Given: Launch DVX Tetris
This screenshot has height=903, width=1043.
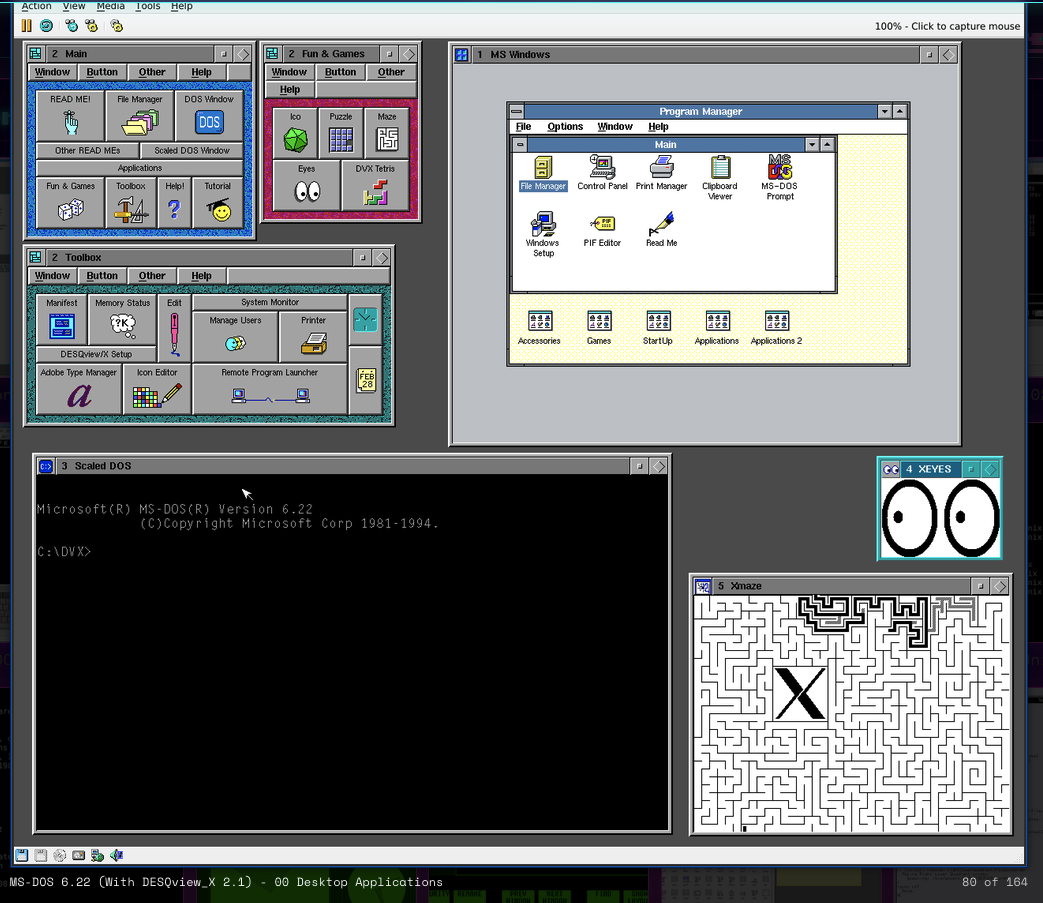Looking at the screenshot, I should click(x=375, y=186).
